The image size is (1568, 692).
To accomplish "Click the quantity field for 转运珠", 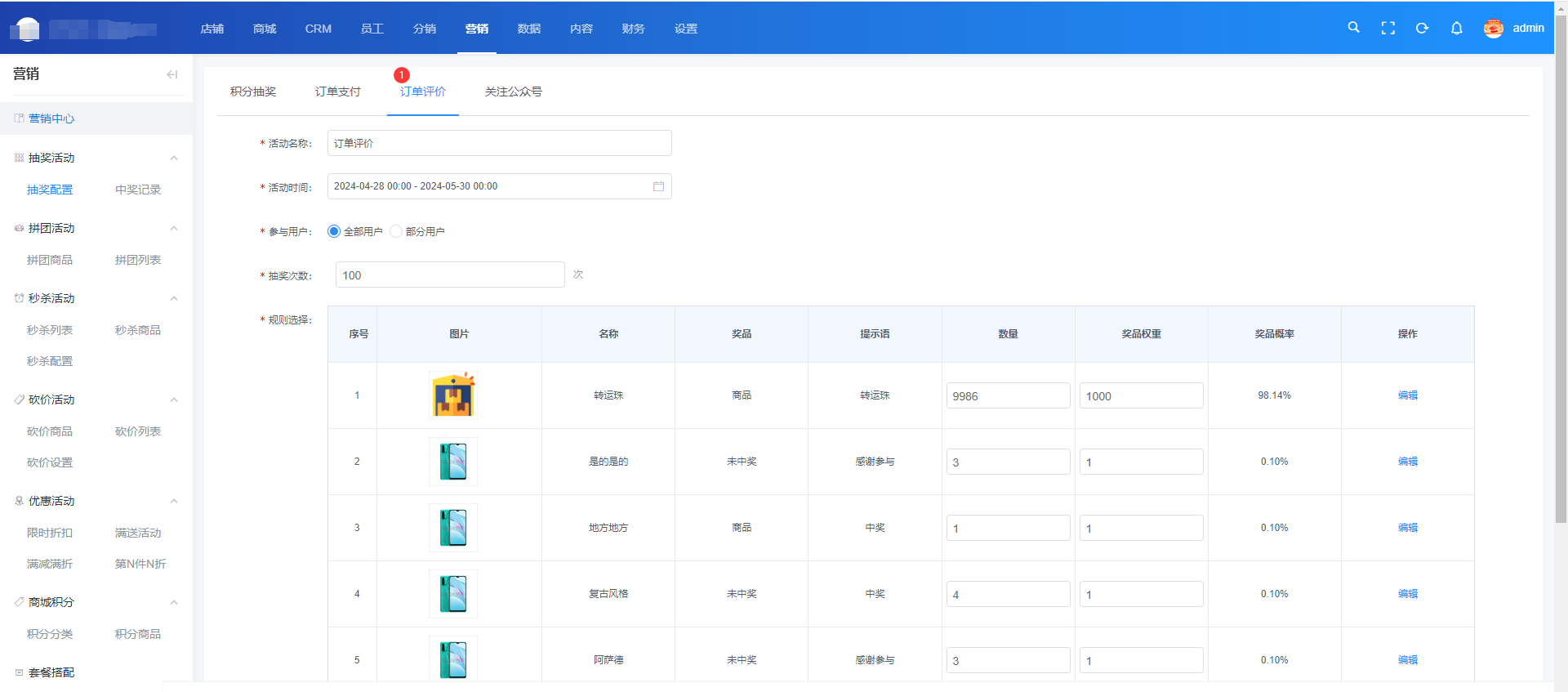I will (x=1009, y=395).
